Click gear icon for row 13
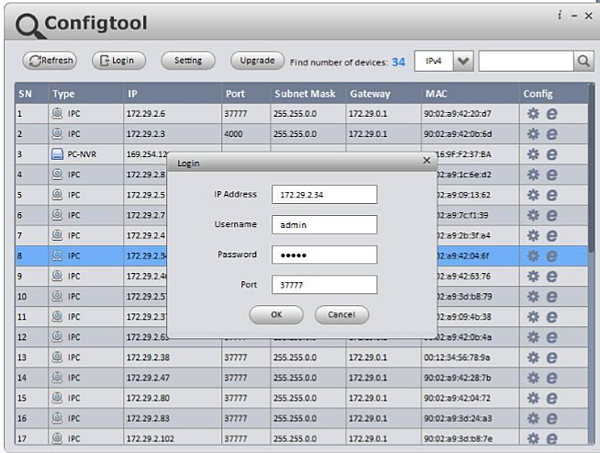The height and width of the screenshot is (453, 600). point(533,357)
